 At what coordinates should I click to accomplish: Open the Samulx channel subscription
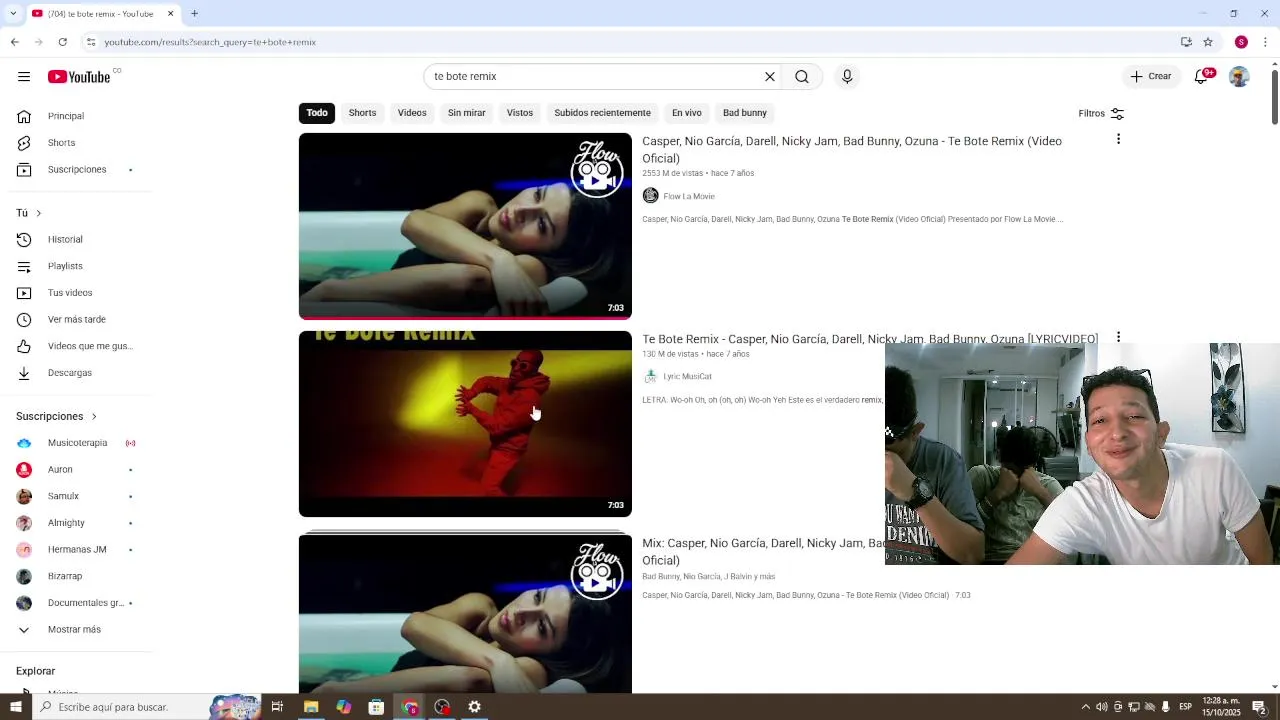76,496
